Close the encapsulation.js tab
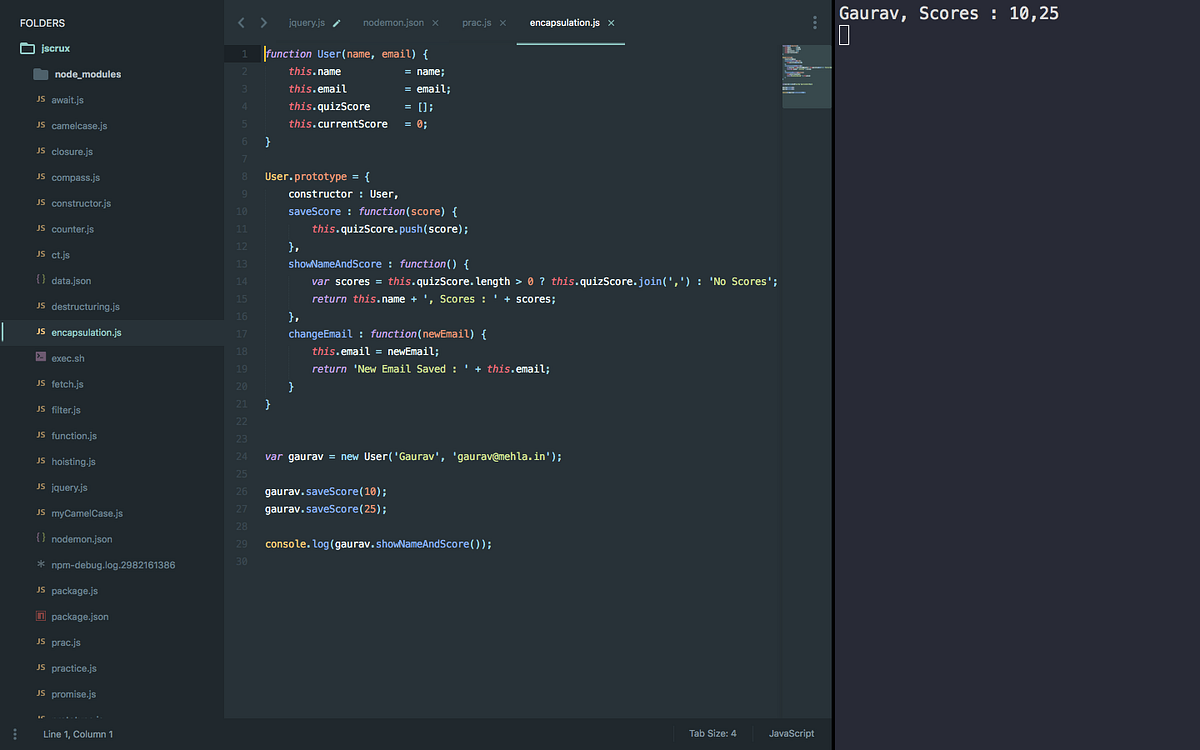The width and height of the screenshot is (1200, 750). (x=613, y=21)
